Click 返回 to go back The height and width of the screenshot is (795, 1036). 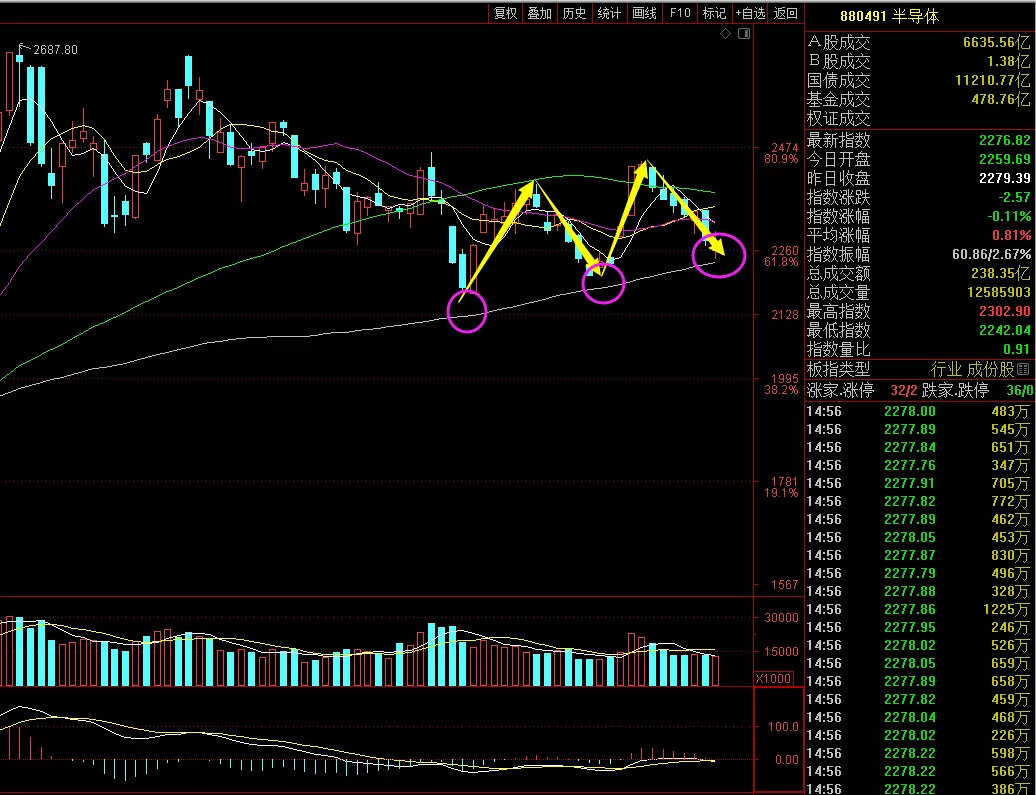[x=786, y=13]
